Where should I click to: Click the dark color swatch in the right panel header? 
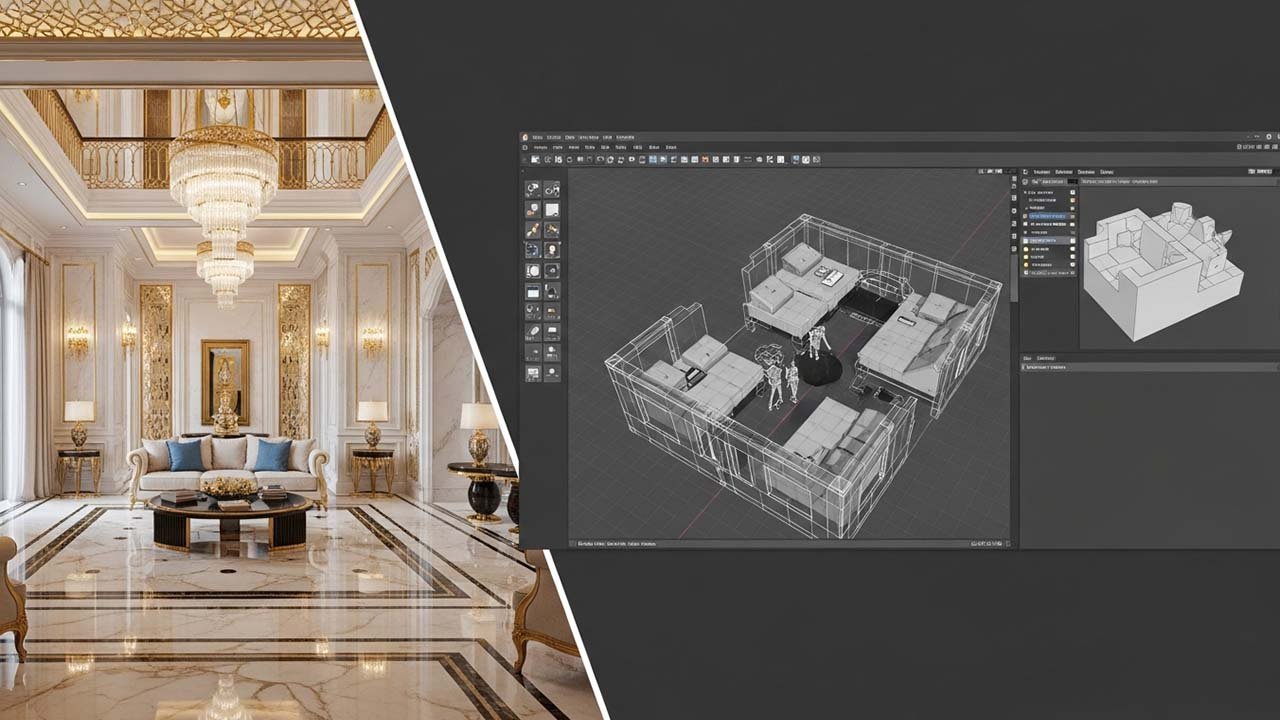[x=1072, y=181]
